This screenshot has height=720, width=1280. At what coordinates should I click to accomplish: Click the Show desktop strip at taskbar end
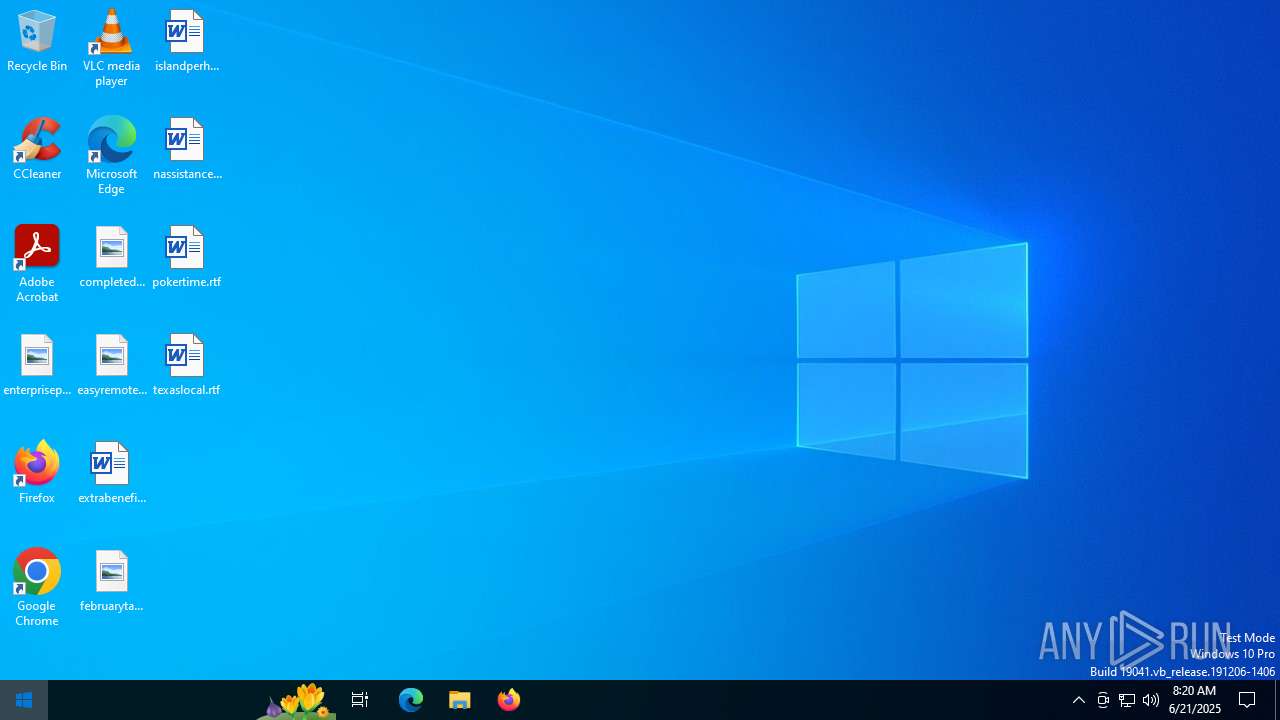click(x=1277, y=700)
